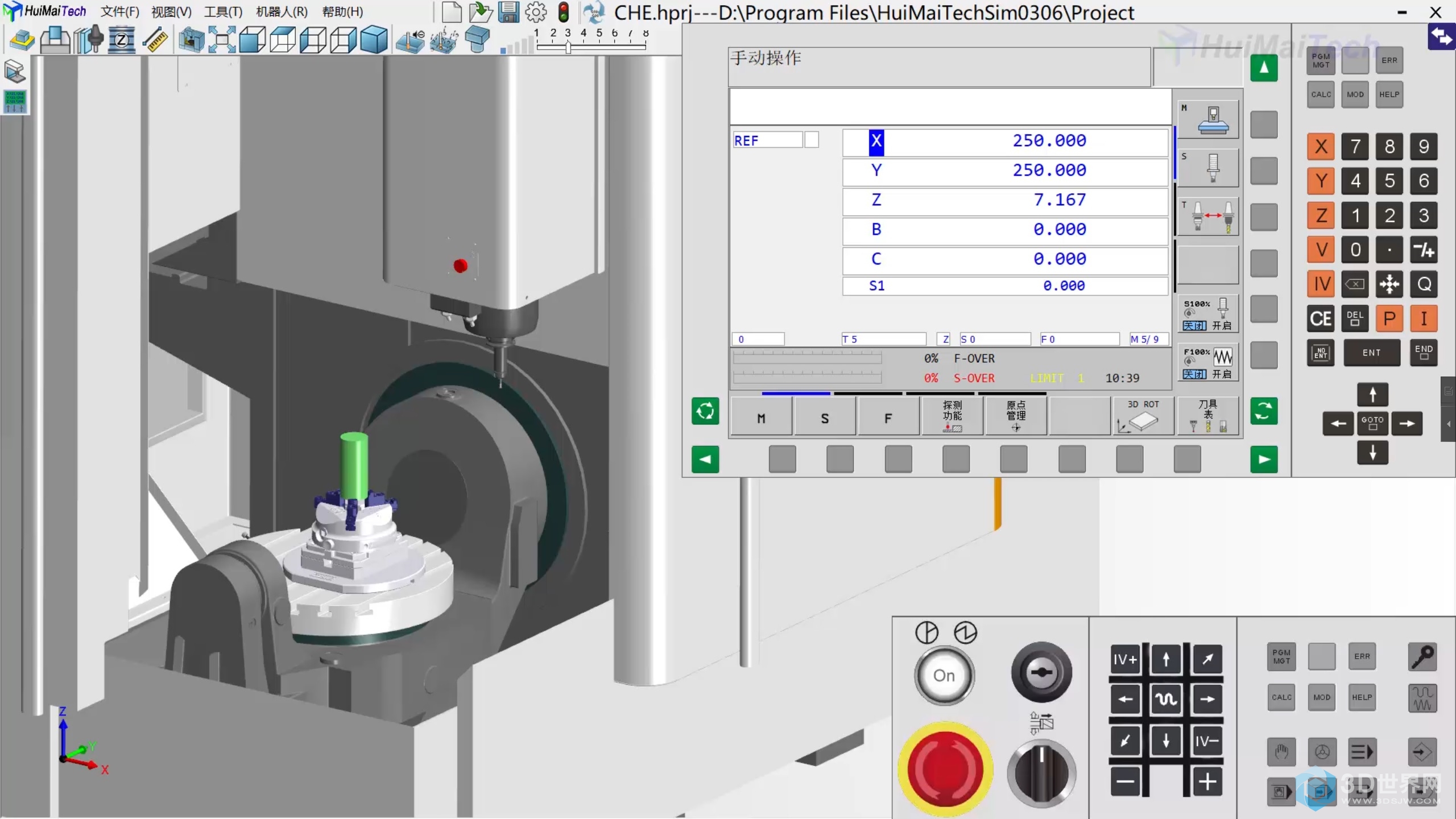Click the green left arrow soft key switcher
Screen dimensions: 1456x819
point(705,460)
